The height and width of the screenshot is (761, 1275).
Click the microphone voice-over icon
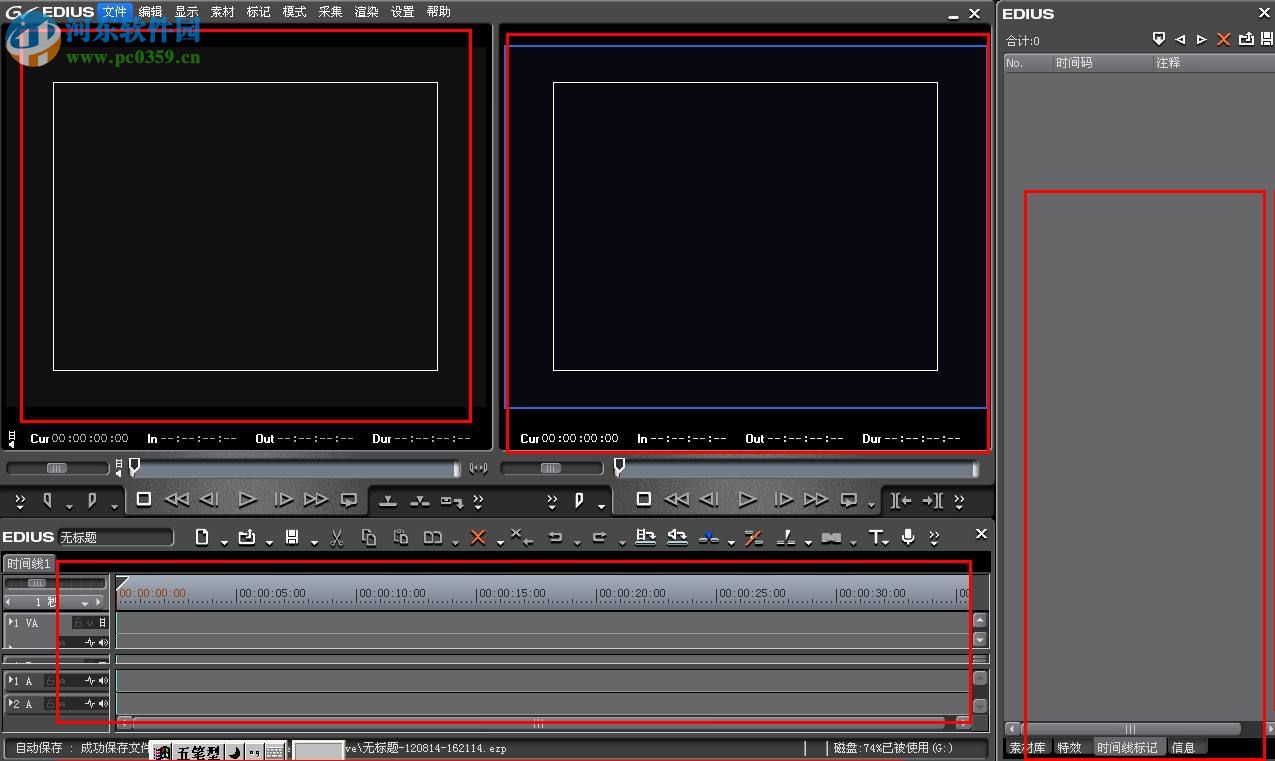pos(908,538)
